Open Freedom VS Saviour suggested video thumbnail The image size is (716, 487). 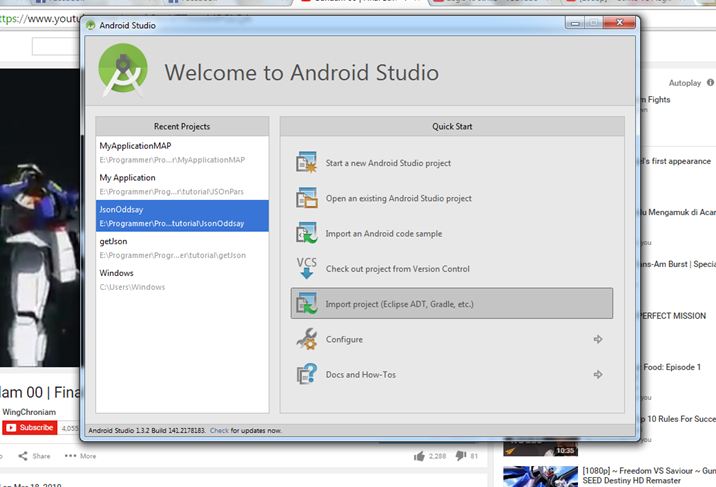(540, 476)
